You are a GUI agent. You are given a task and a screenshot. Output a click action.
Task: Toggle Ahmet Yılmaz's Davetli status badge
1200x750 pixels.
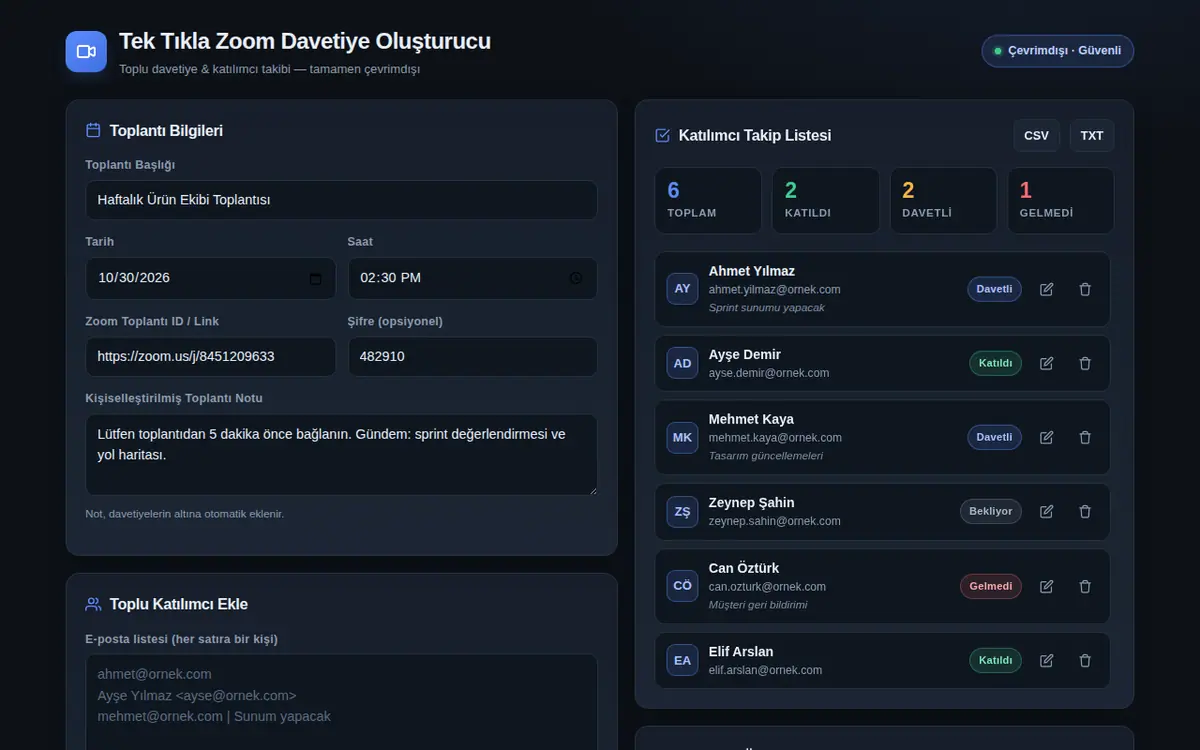tap(994, 289)
